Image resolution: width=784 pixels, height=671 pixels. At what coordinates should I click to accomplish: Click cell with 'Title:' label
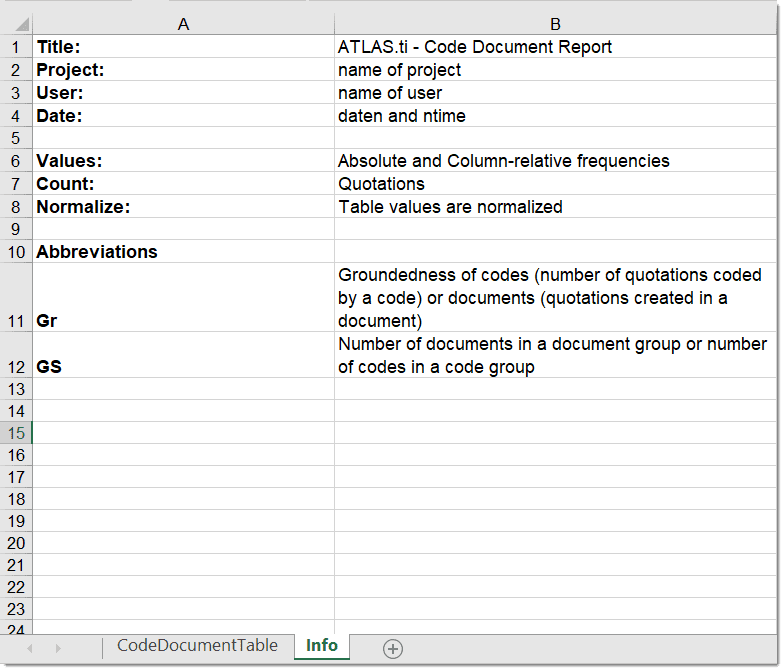point(183,46)
